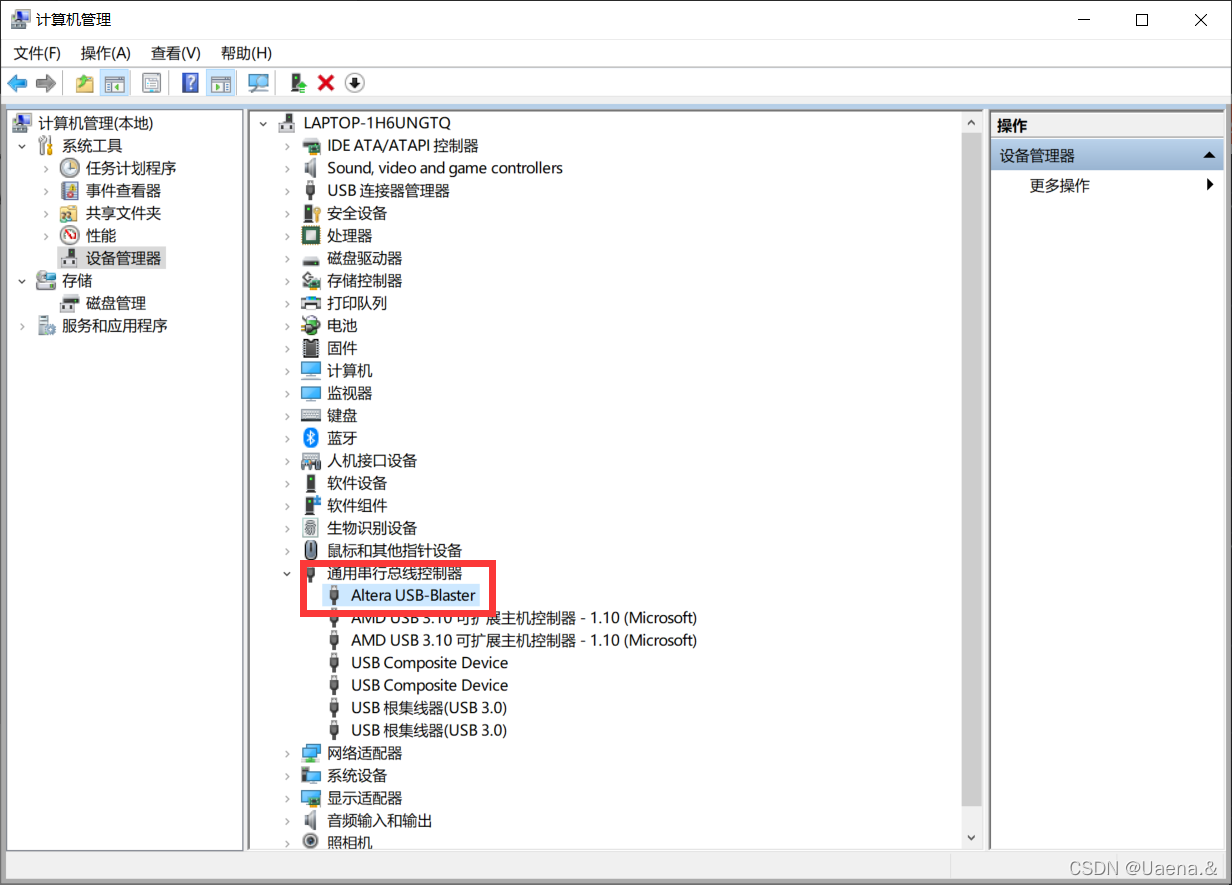The image size is (1232, 885).
Task: Collapse 设备管理器 header in actions pane
Action: (x=1209, y=155)
